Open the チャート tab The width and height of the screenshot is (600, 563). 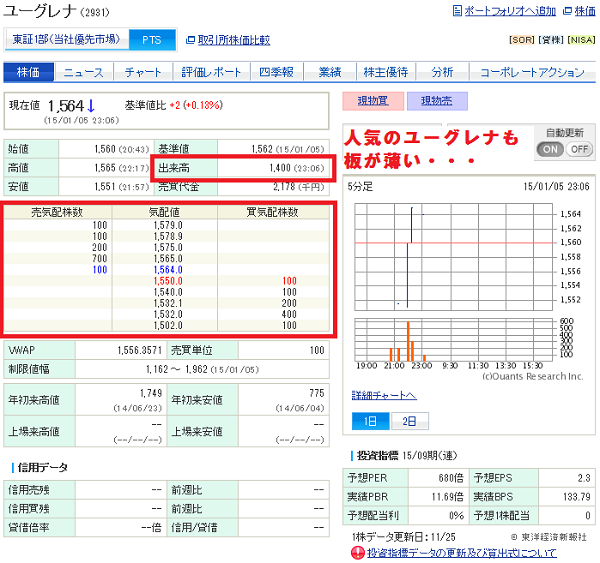143,72
